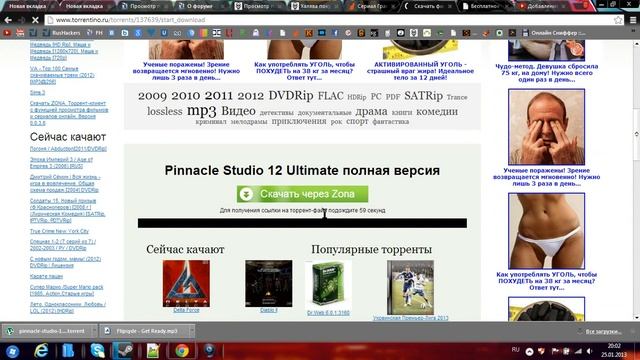This screenshot has width=640, height=360.
Task: Open Украинская Премьер-Лига 2013 thumbnail
Action: pyautogui.click(x=410, y=288)
